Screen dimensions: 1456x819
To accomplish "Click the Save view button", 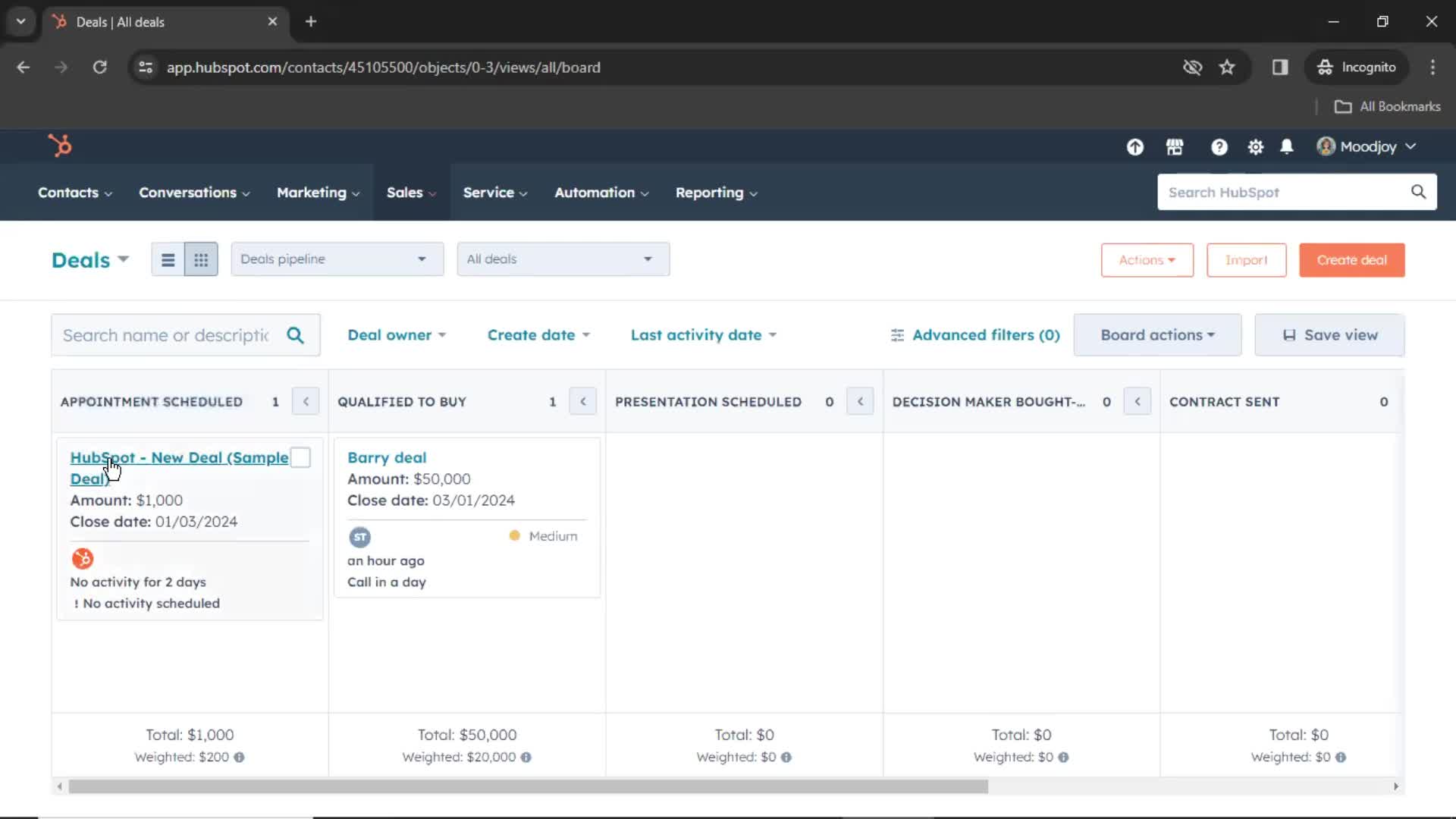I will (x=1329, y=335).
